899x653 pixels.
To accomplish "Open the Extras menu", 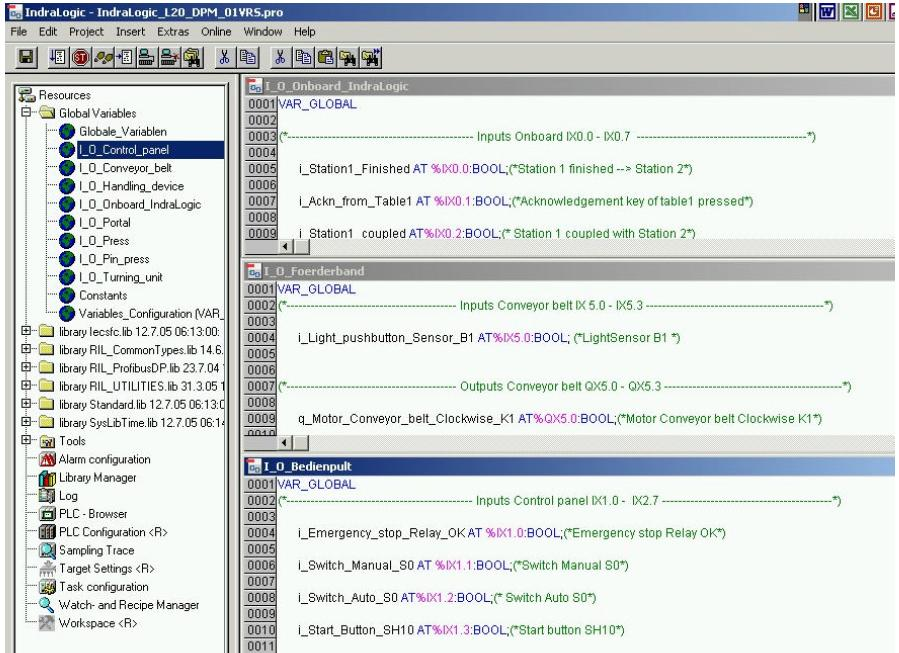I will coord(173,32).
